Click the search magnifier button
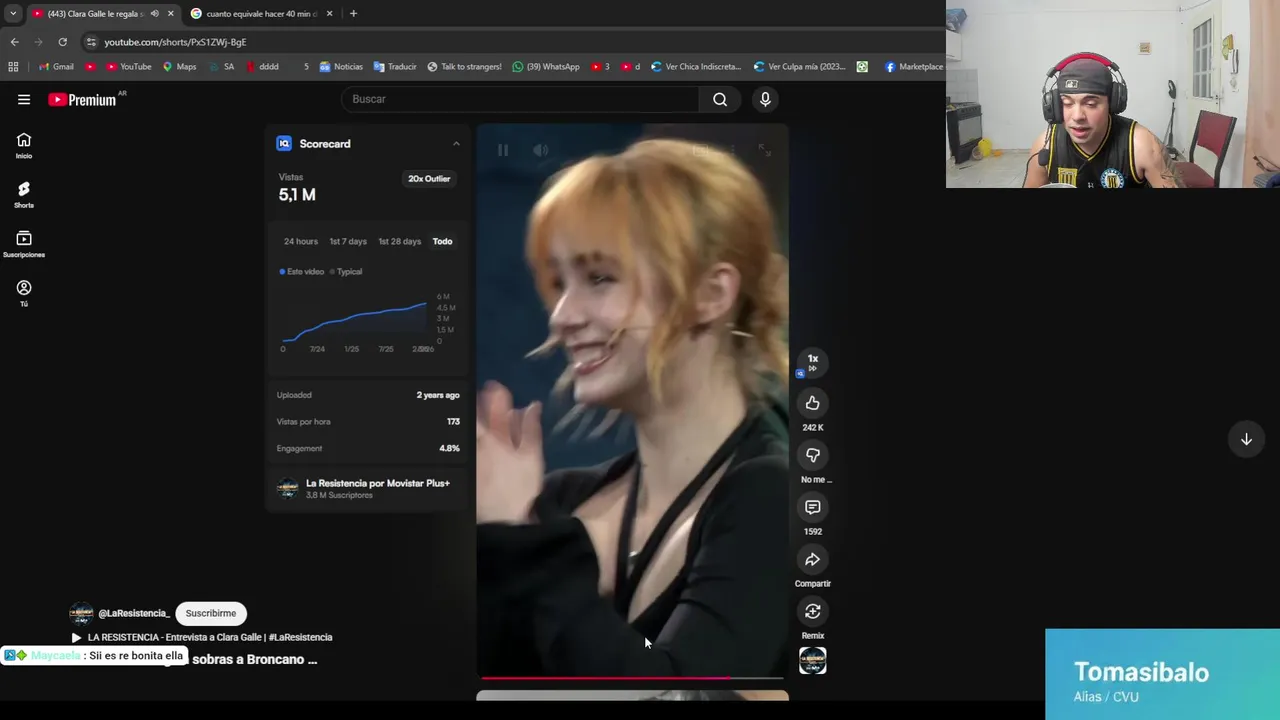Viewport: 1280px width, 720px height. 720,99
